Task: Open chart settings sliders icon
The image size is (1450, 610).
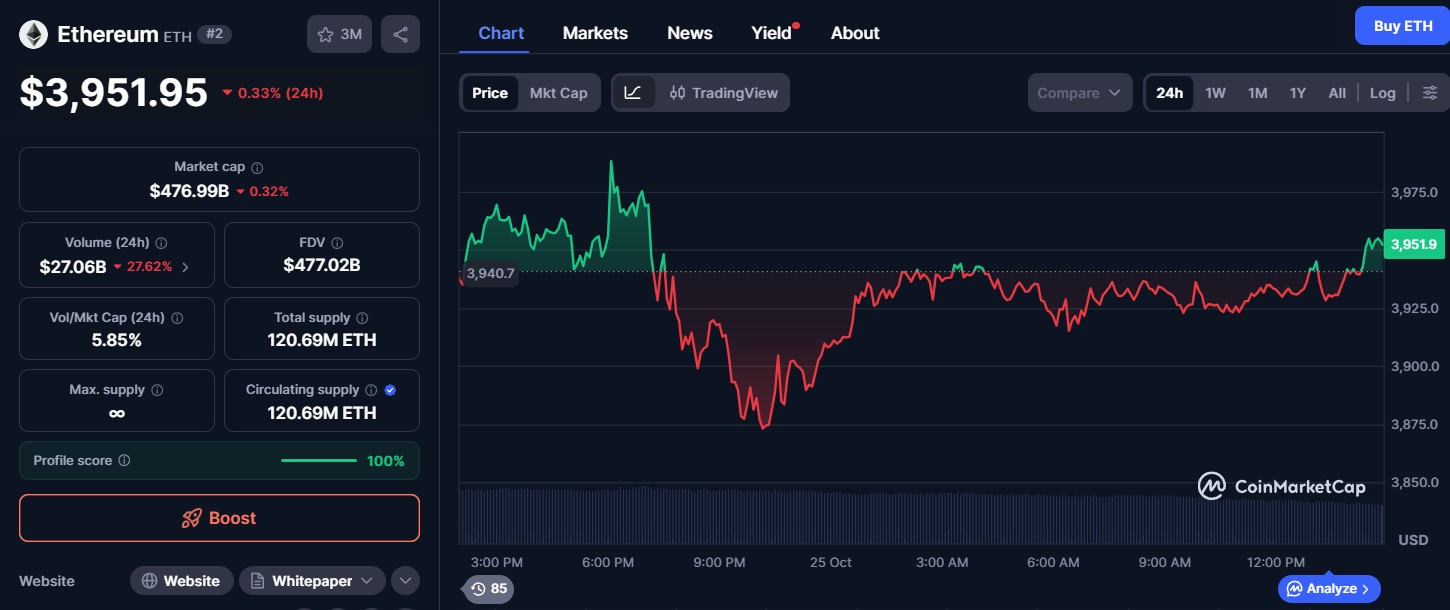Action: [x=1430, y=93]
